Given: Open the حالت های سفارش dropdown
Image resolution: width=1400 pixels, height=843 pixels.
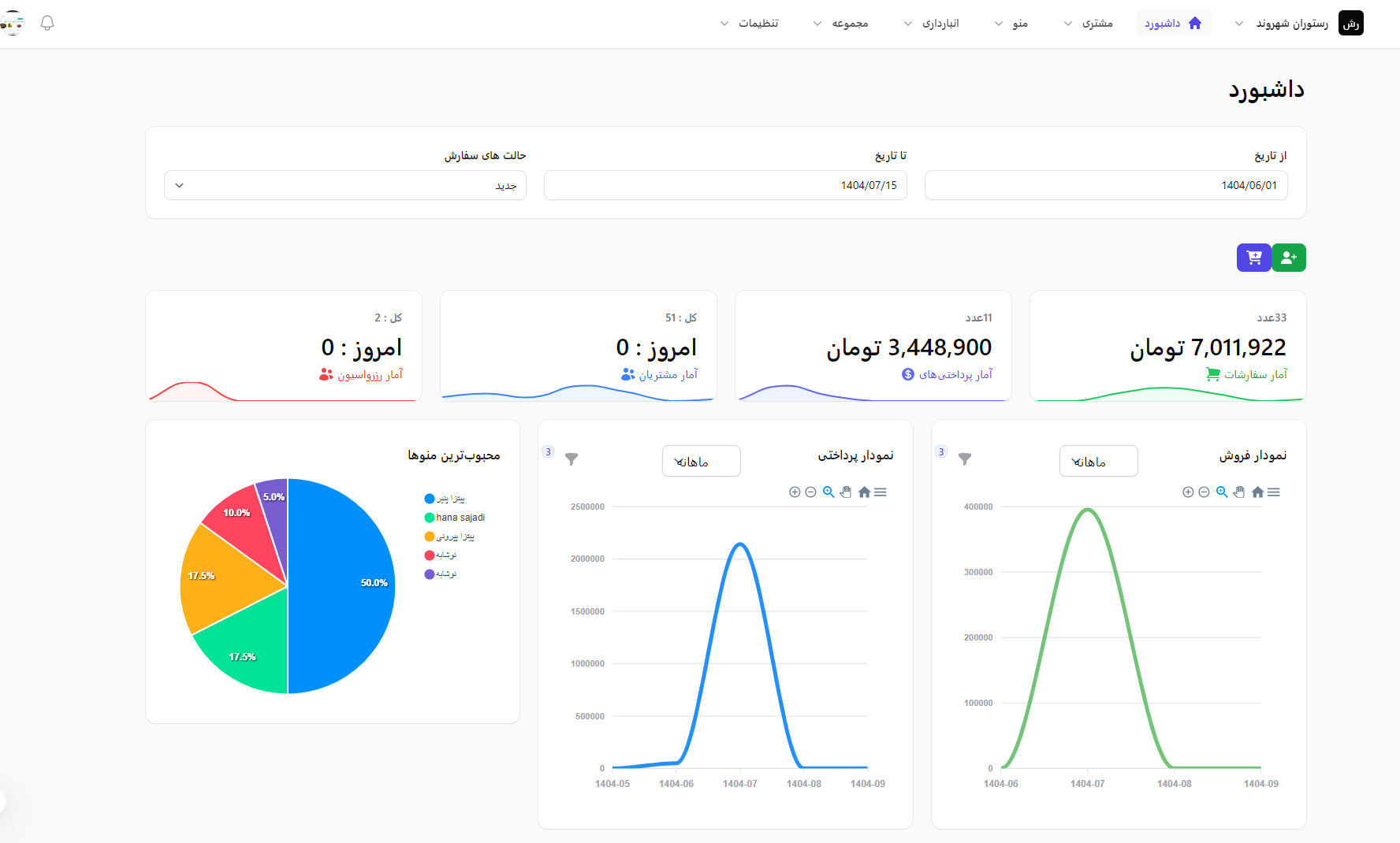Looking at the screenshot, I should tap(345, 185).
